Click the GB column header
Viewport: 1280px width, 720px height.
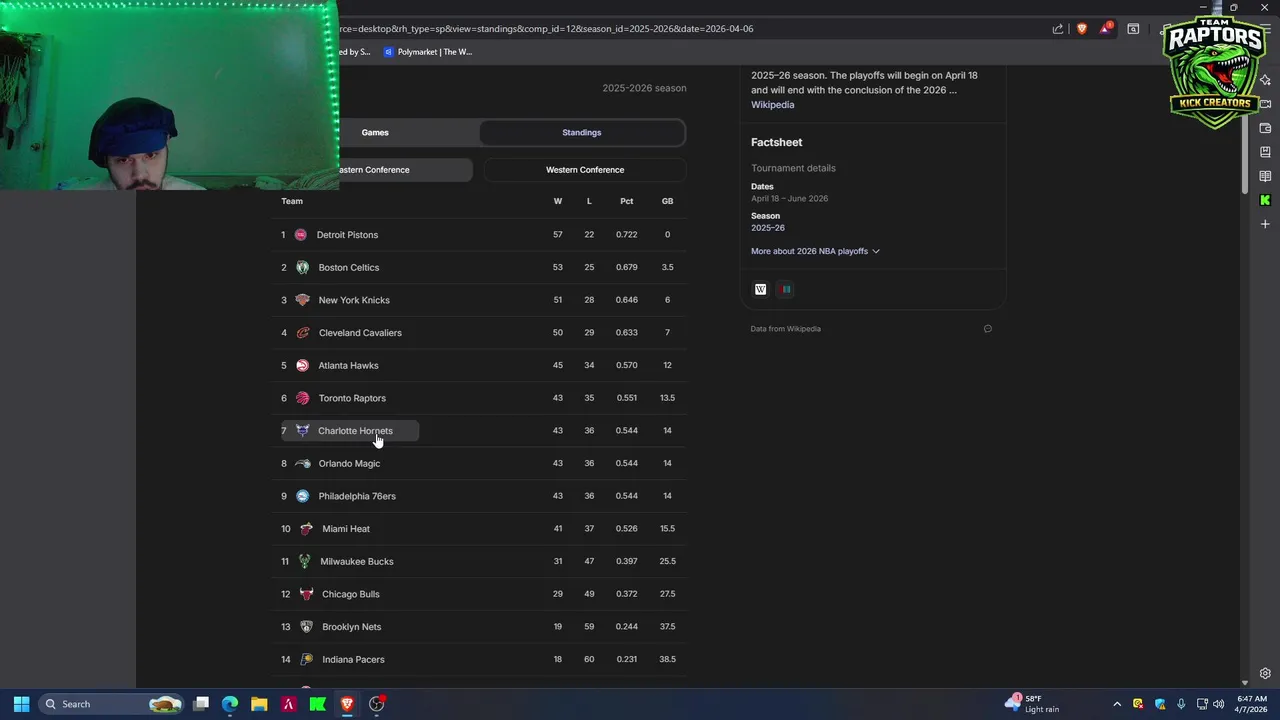point(667,201)
